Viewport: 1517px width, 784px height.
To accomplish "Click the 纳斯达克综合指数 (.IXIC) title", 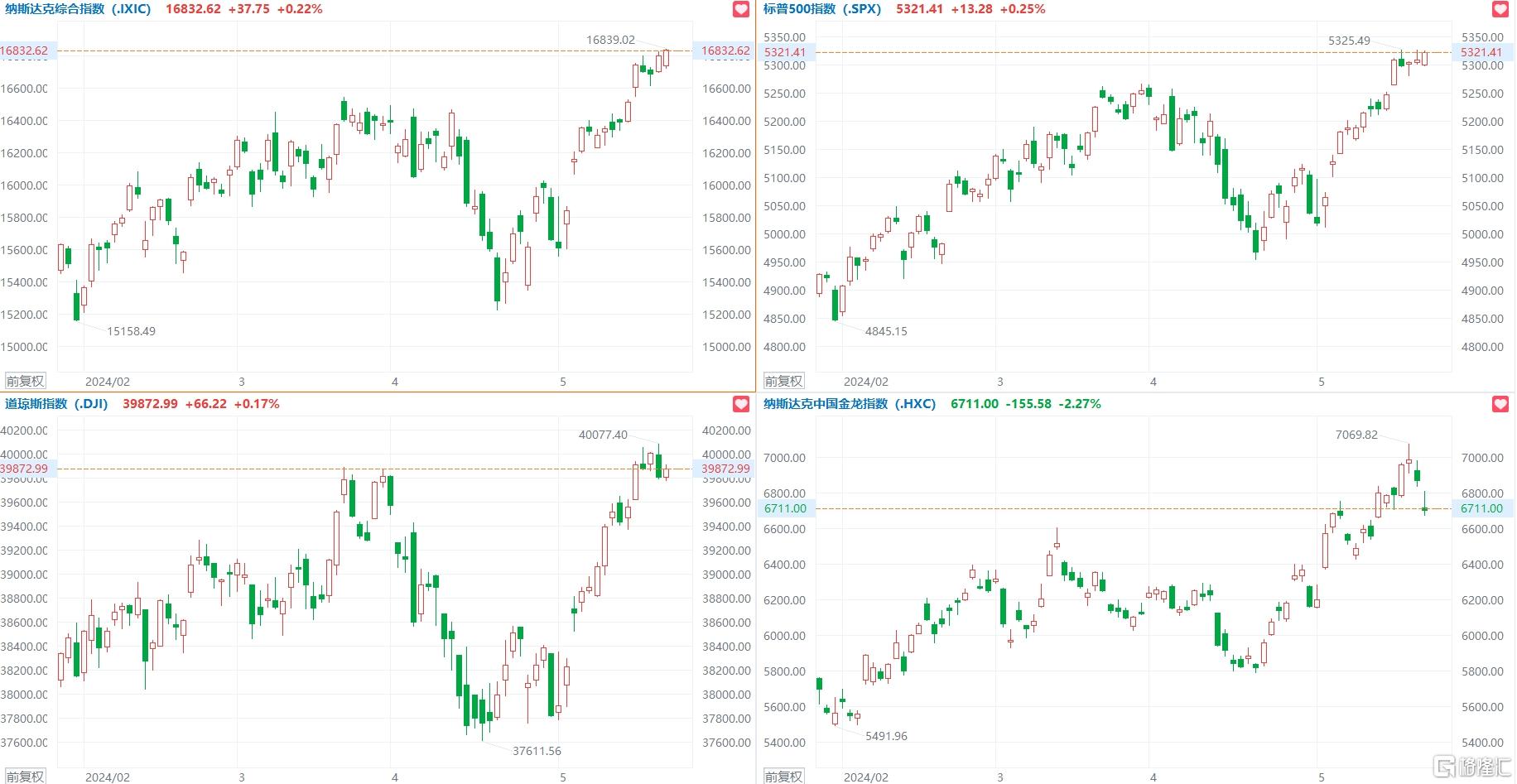I will (78, 9).
